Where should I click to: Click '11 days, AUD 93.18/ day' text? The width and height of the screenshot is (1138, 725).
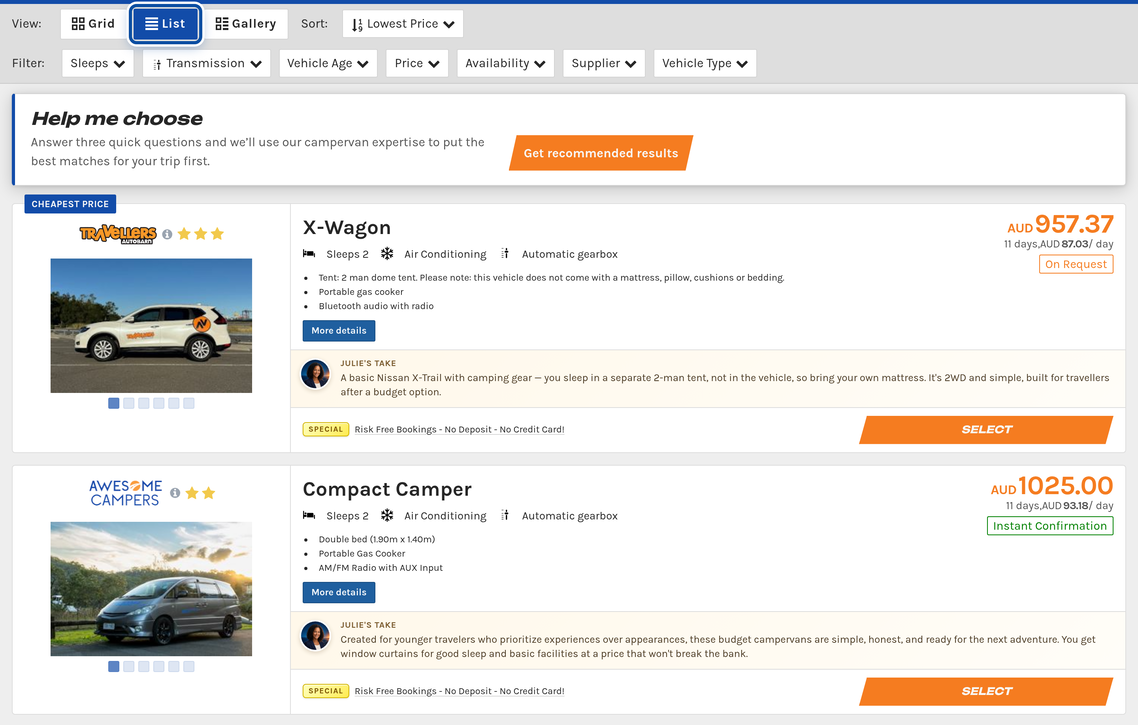(1059, 506)
